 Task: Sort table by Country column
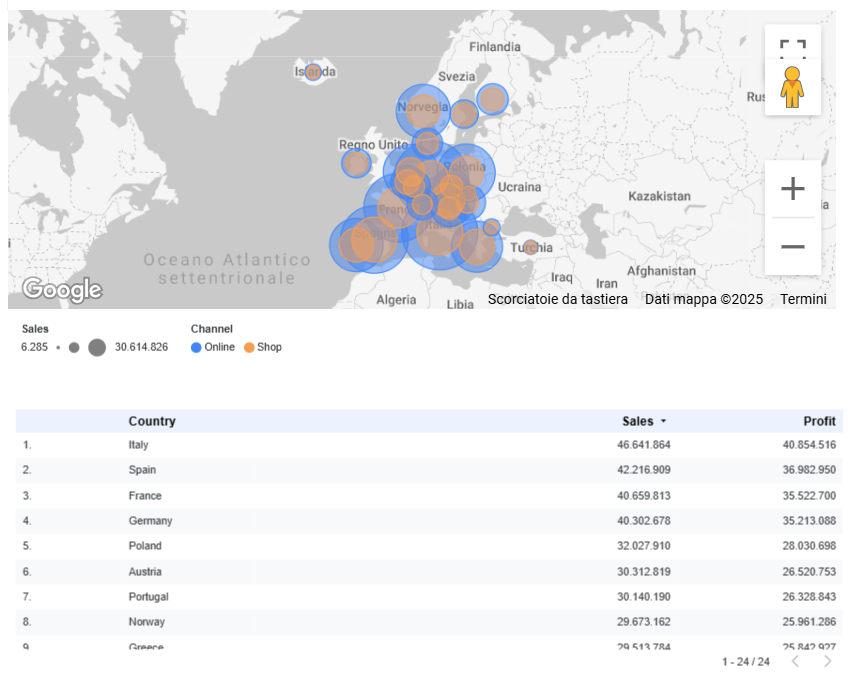[x=152, y=421]
